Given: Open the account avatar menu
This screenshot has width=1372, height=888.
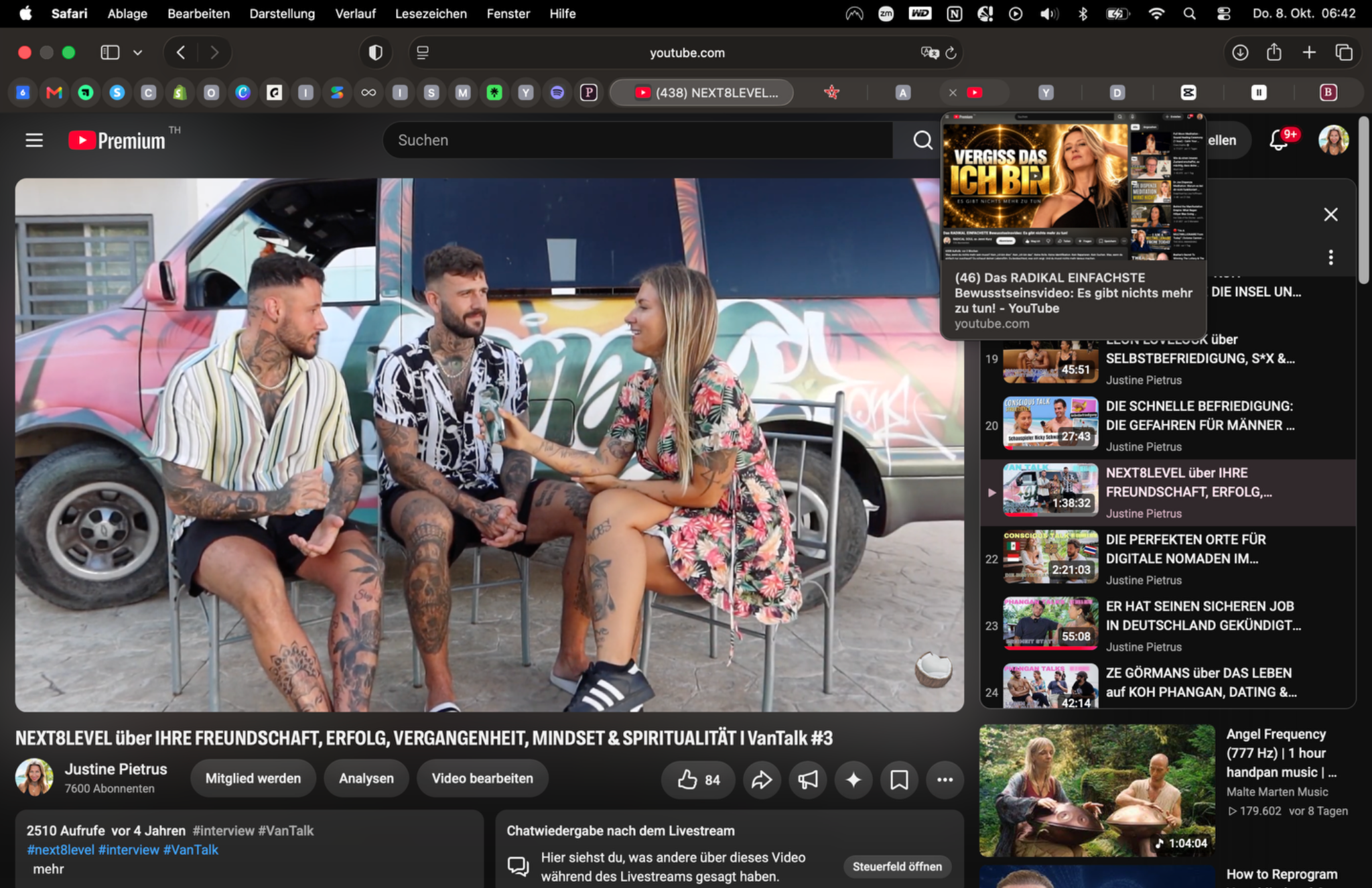Looking at the screenshot, I should (x=1333, y=140).
